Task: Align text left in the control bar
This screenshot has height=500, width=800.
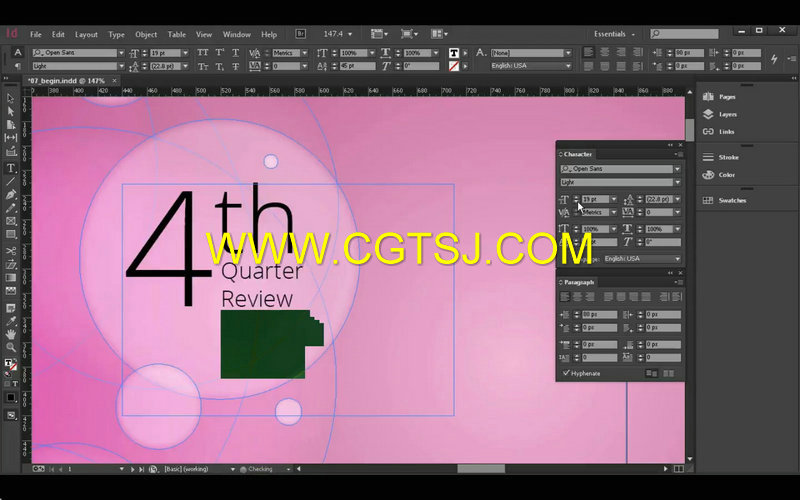Action: click(588, 52)
